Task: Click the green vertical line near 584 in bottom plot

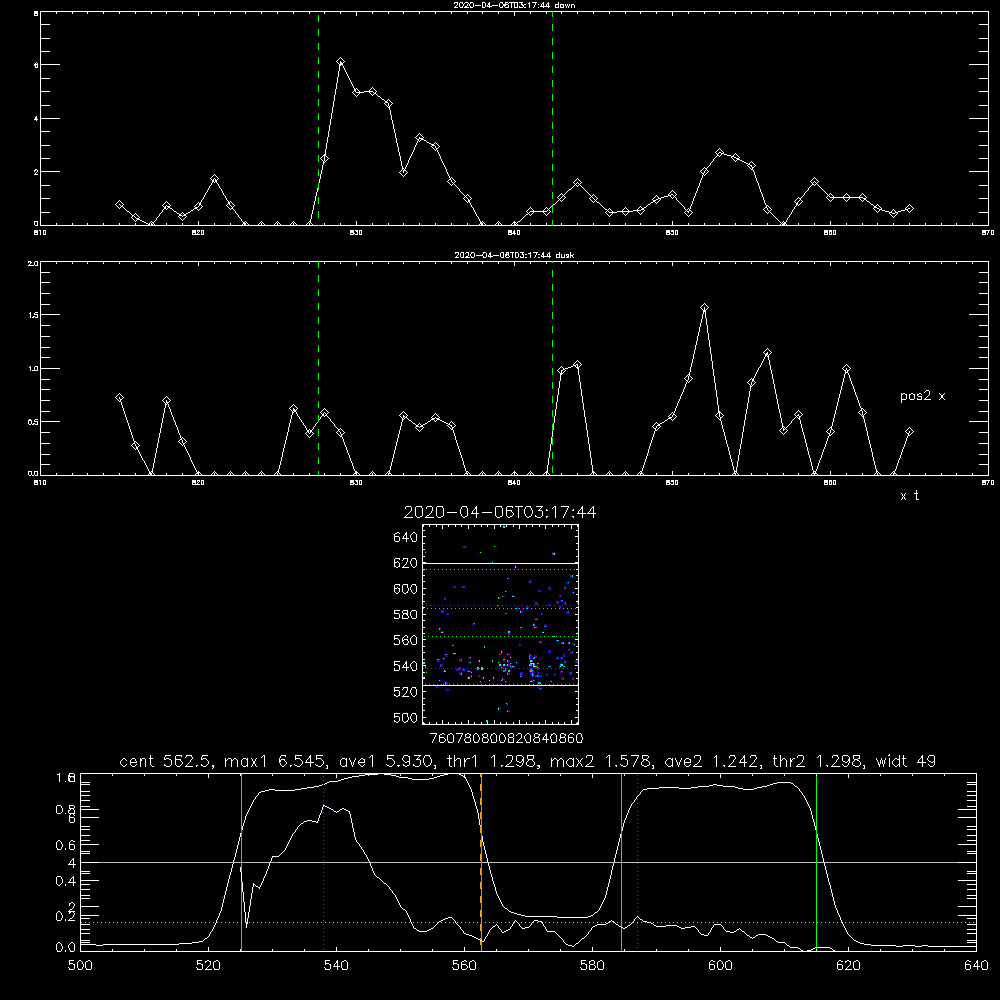Action: pos(621,861)
